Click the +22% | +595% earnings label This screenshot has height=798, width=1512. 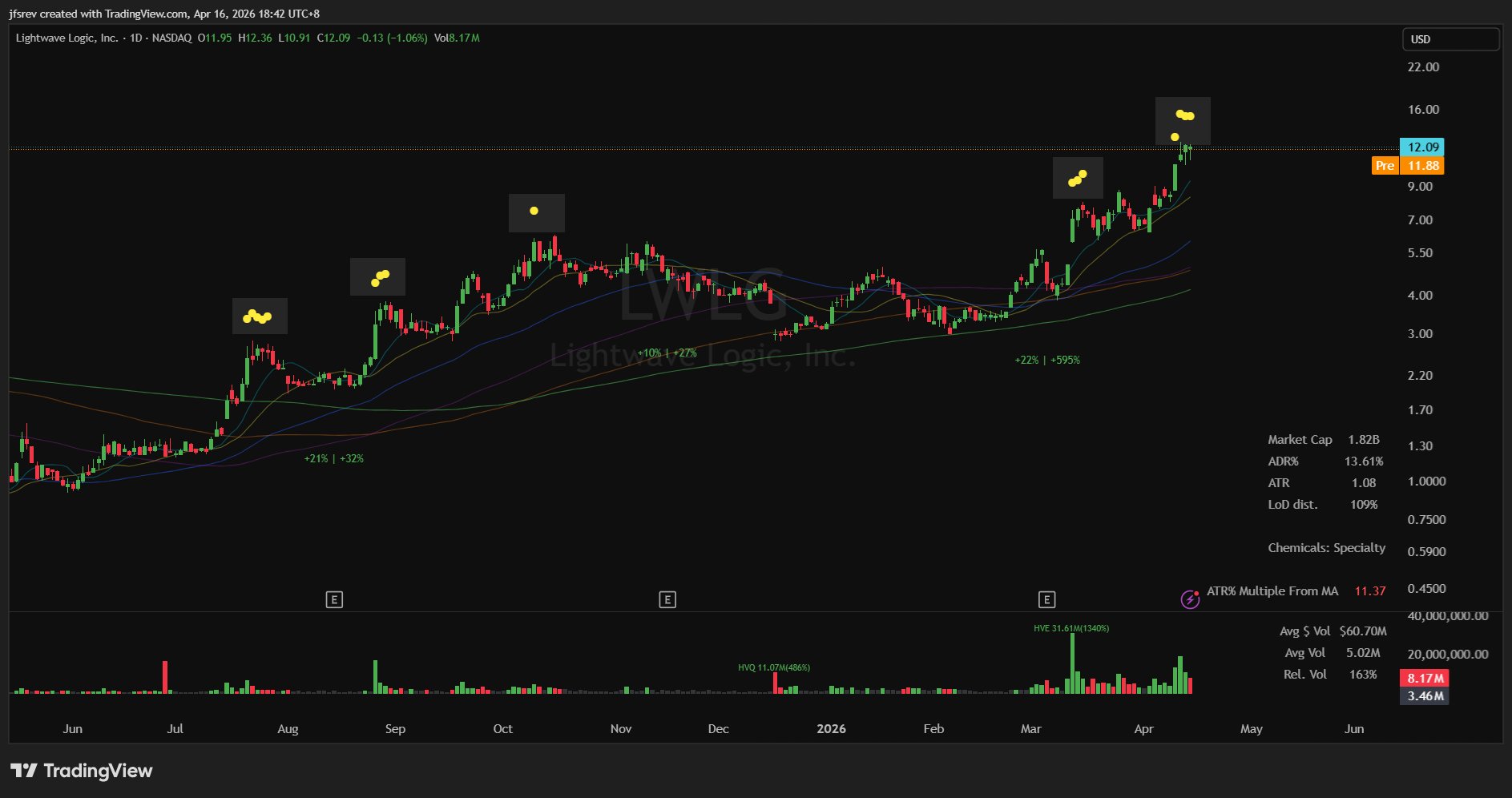pyautogui.click(x=1047, y=360)
